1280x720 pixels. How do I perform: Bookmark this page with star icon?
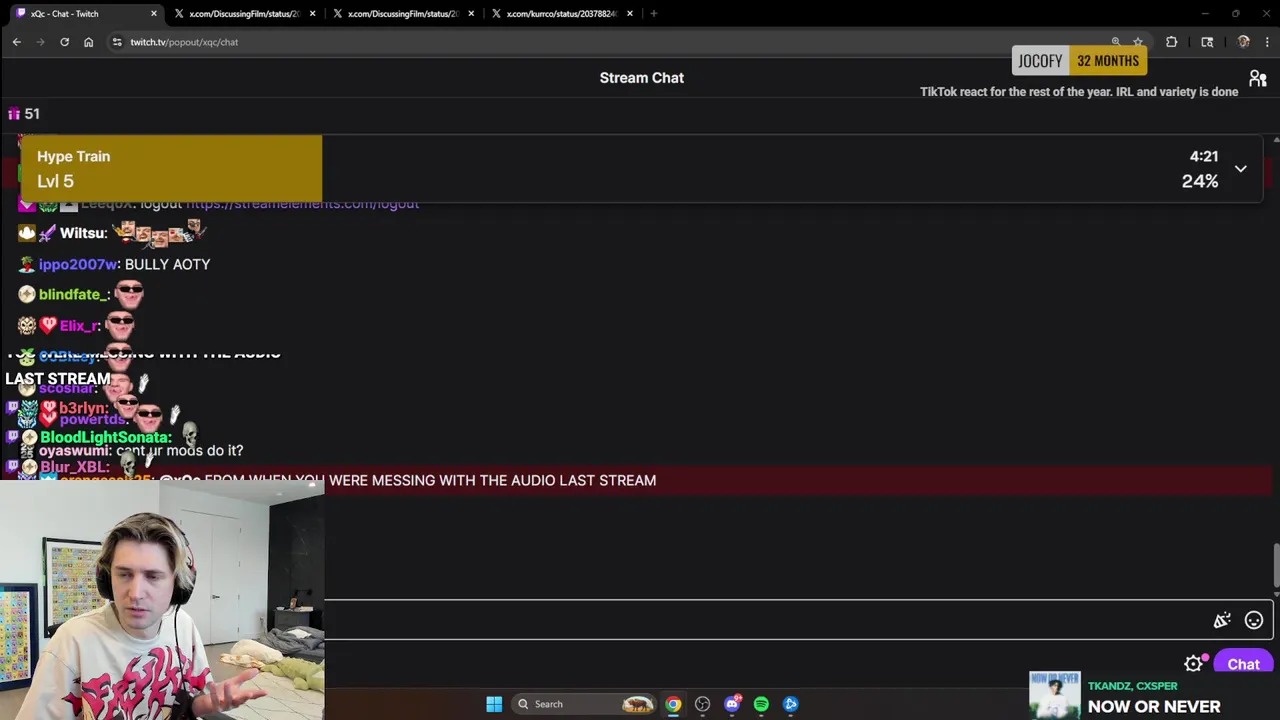pos(1138,42)
